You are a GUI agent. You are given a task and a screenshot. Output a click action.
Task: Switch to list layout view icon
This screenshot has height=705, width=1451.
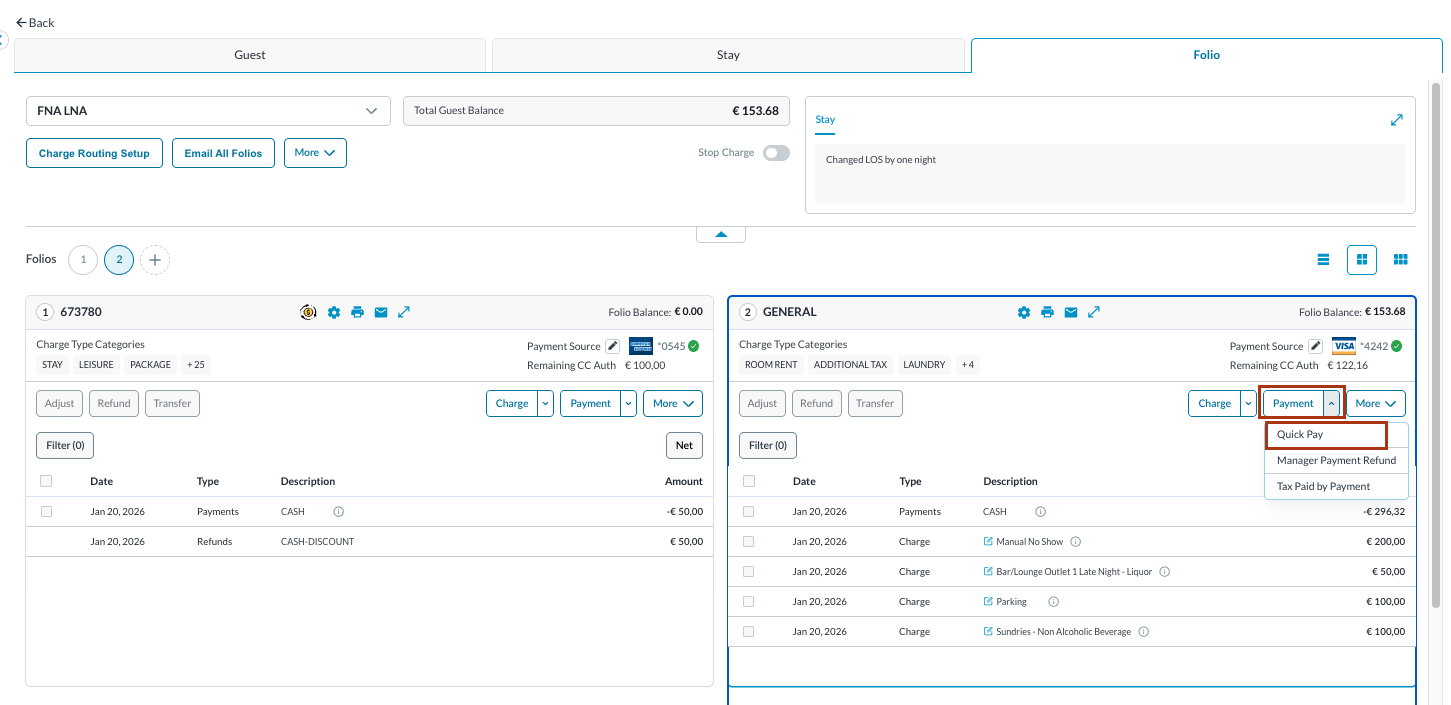click(1323, 260)
